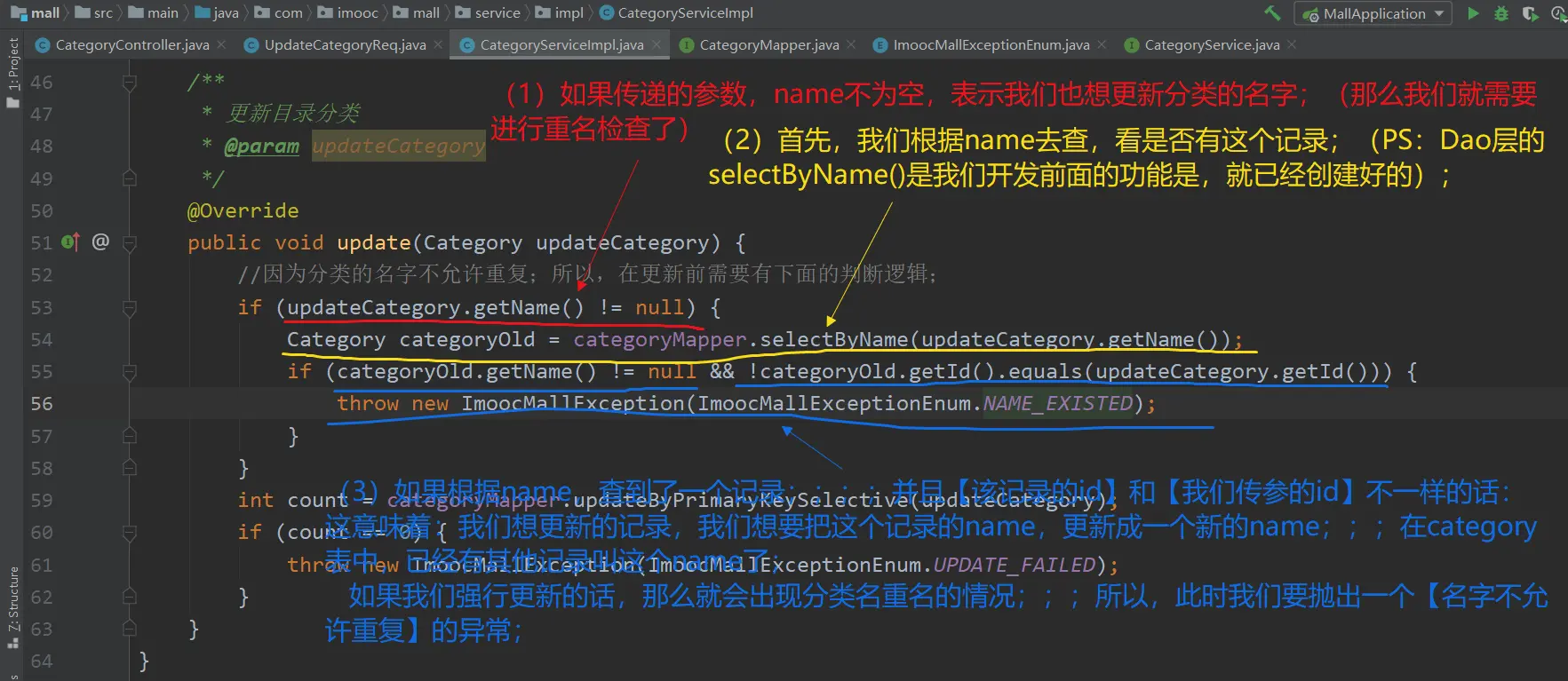Collapse the count check block at line 60
Viewport: 1568px width, 681px height.
(130, 532)
